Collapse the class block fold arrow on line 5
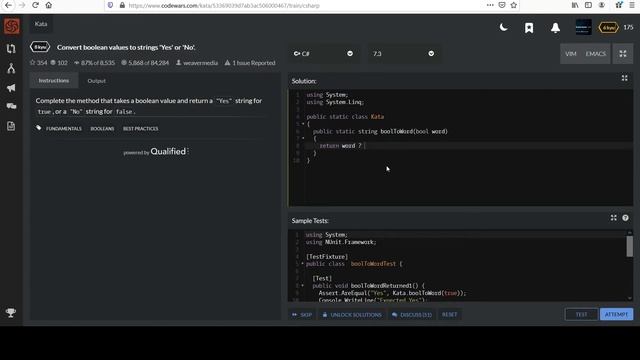The width and height of the screenshot is (640, 360). (x=303, y=124)
